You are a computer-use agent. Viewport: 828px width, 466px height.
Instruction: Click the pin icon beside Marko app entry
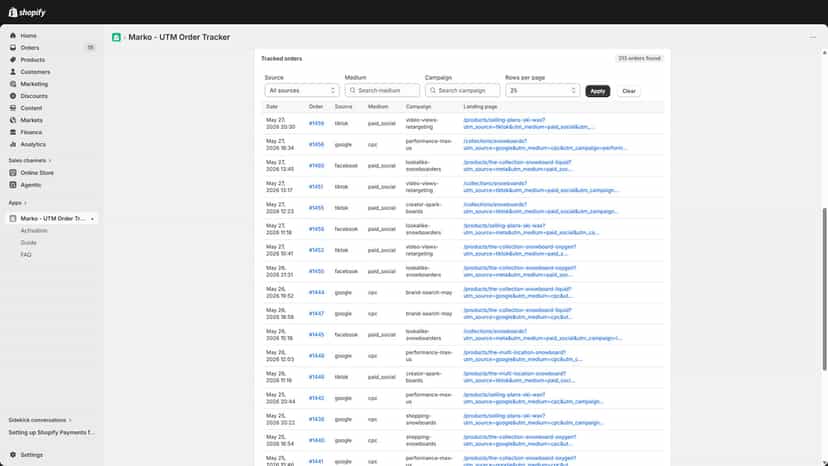pyautogui.click(x=92, y=219)
